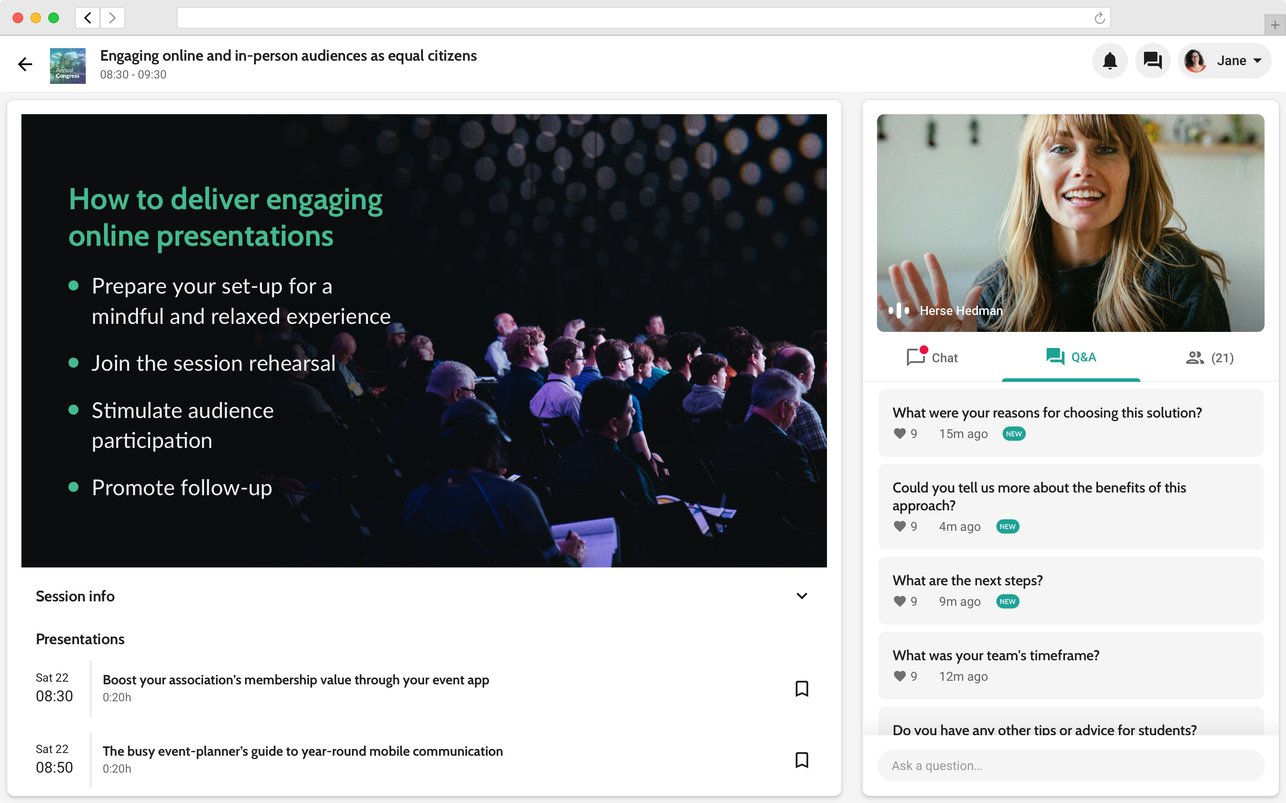
Task: Expand the Session info section chevron
Action: [x=801, y=596]
